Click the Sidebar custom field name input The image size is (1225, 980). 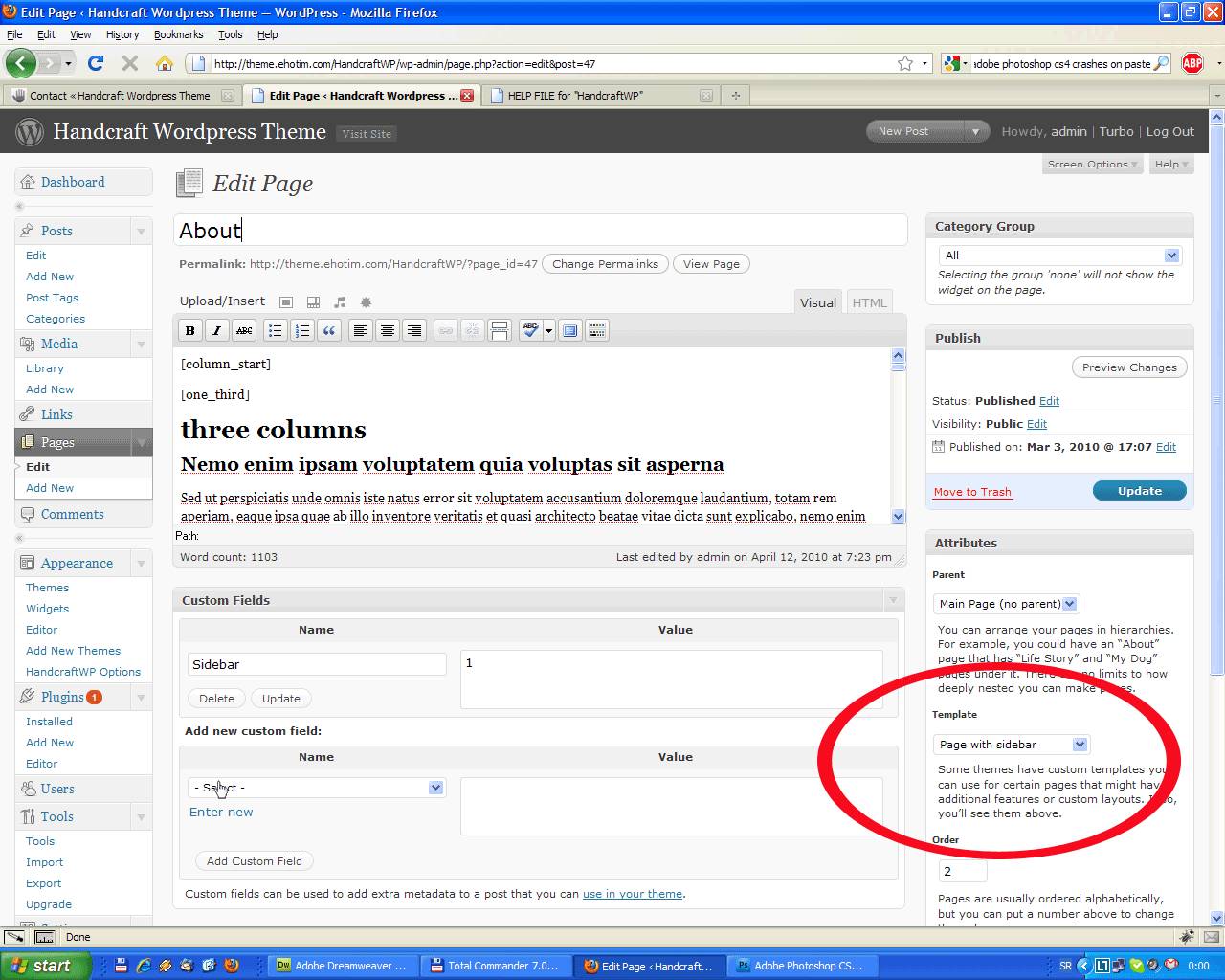click(317, 664)
